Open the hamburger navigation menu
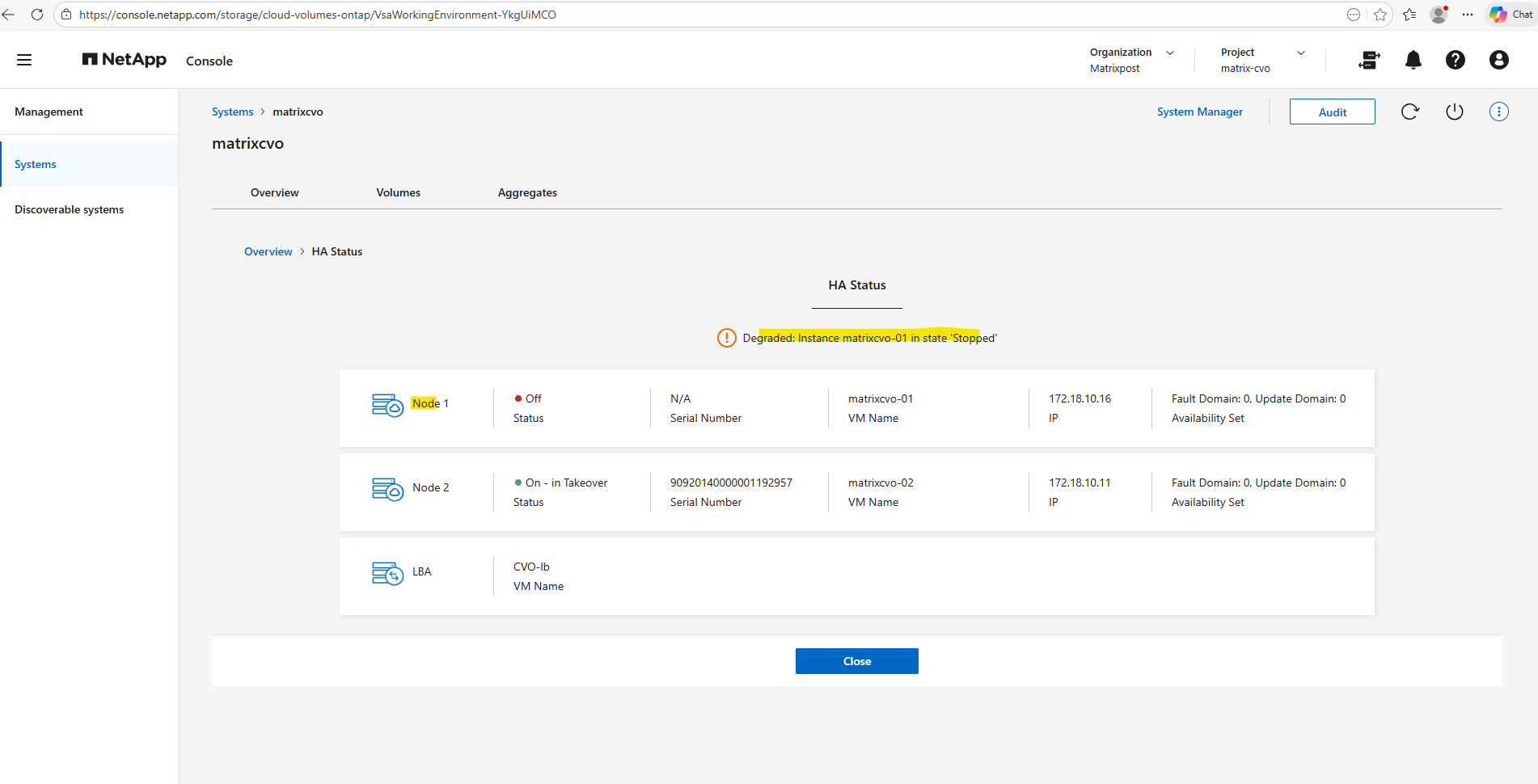 click(24, 60)
